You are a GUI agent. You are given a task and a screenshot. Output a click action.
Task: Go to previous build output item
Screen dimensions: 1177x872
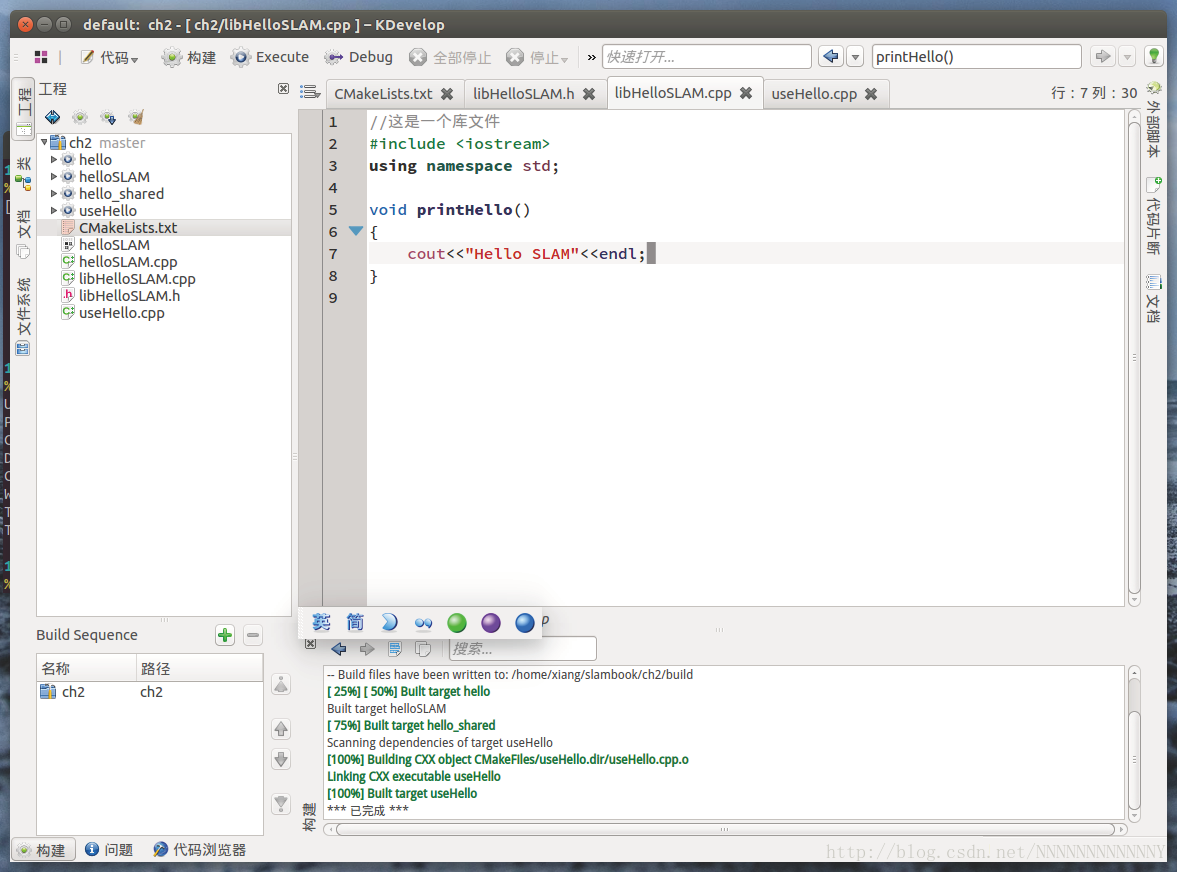pyautogui.click(x=339, y=649)
